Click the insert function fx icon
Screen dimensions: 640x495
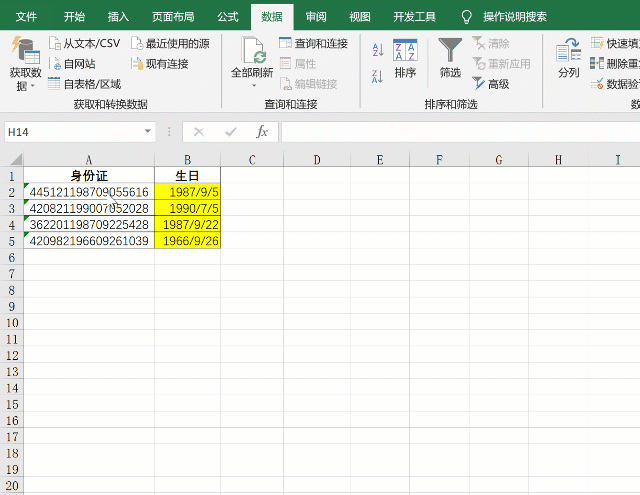[x=262, y=132]
